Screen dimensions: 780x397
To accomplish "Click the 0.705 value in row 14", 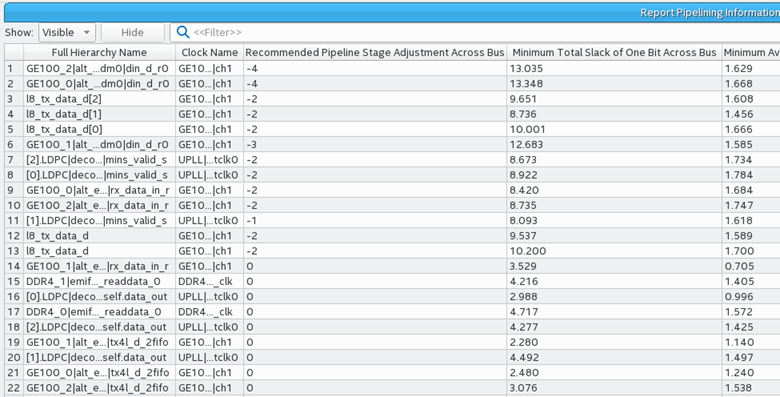I will (x=739, y=266).
